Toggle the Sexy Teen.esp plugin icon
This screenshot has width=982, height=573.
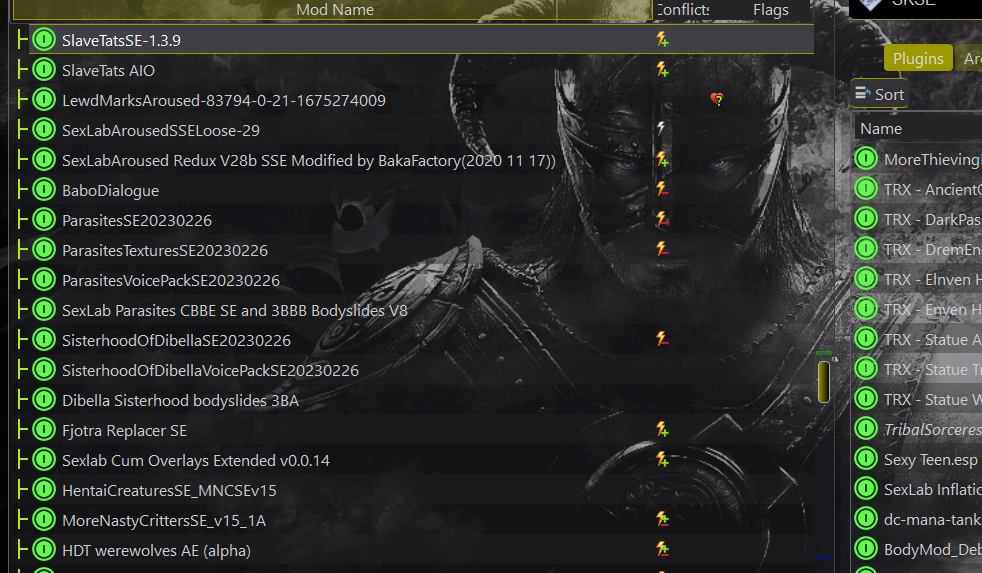click(866, 459)
